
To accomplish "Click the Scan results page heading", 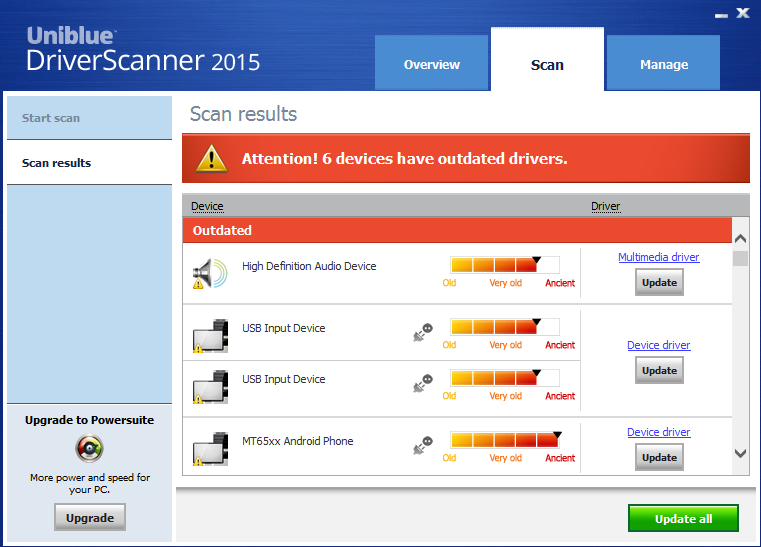I will (x=243, y=114).
